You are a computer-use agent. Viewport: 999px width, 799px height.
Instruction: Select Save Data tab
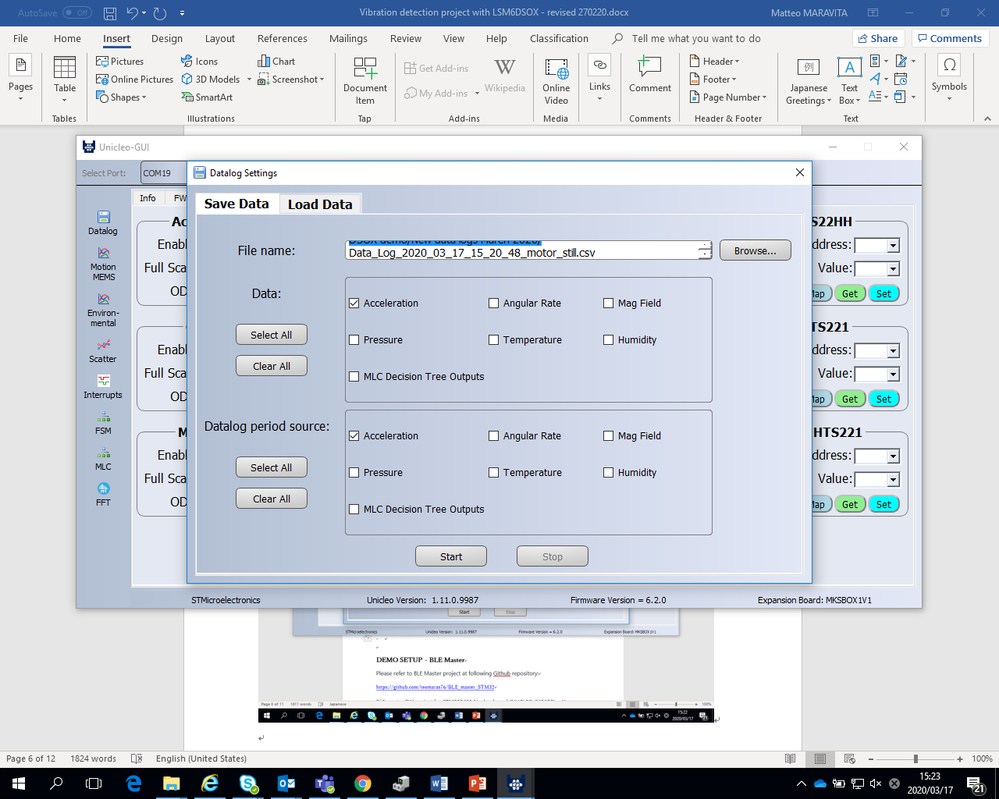click(x=236, y=204)
